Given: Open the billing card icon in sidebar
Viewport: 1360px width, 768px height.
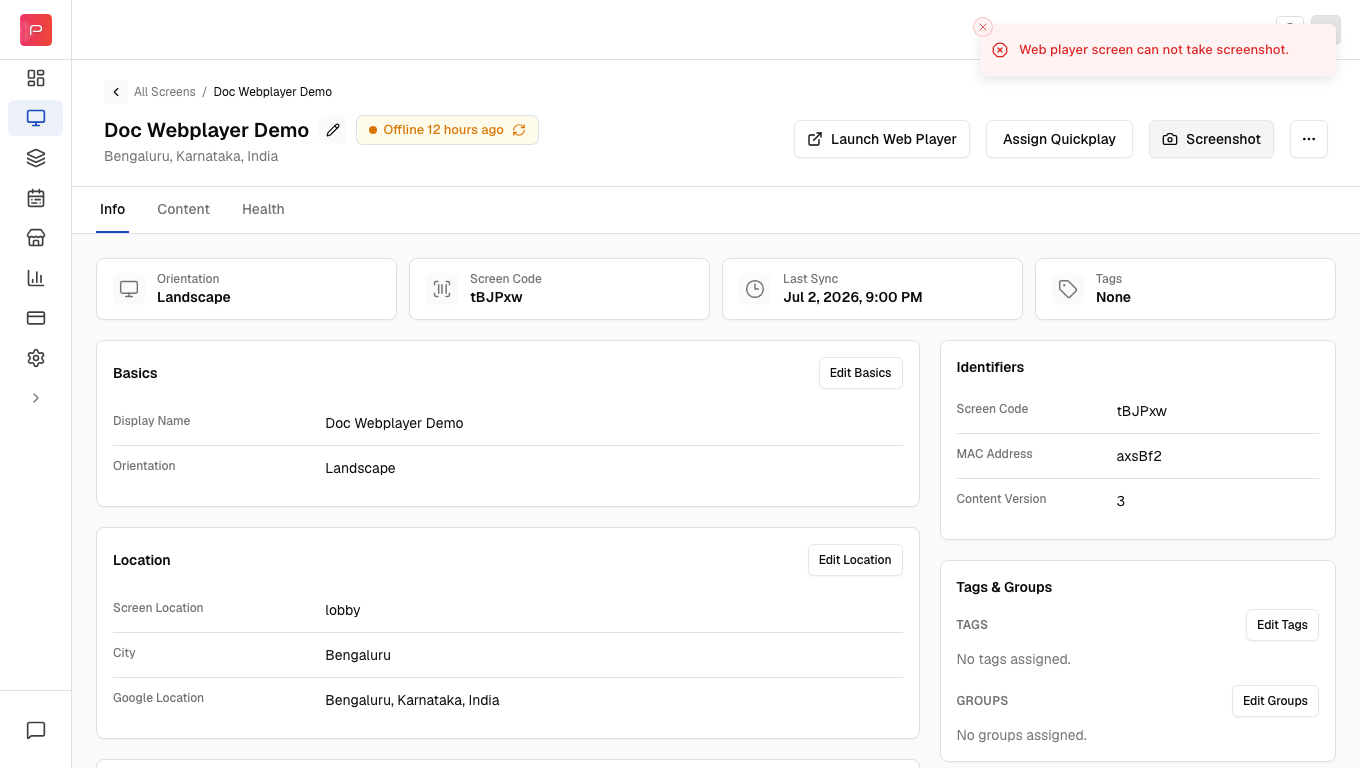Looking at the screenshot, I should click(36, 318).
